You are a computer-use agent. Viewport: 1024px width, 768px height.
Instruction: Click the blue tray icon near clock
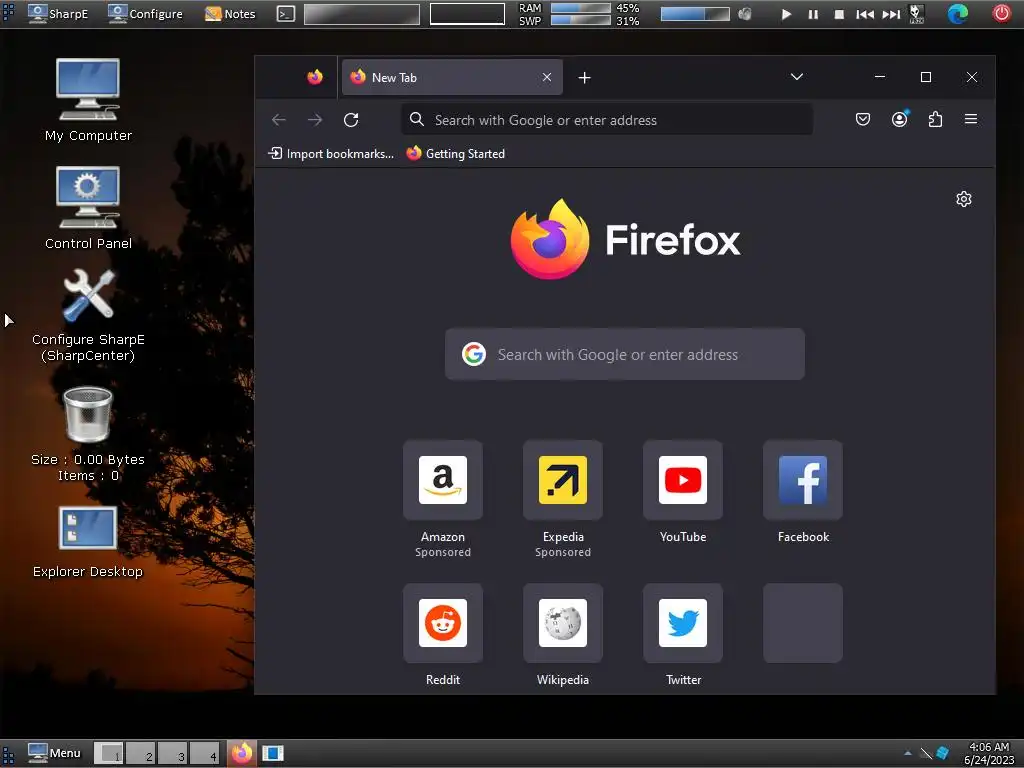point(942,754)
